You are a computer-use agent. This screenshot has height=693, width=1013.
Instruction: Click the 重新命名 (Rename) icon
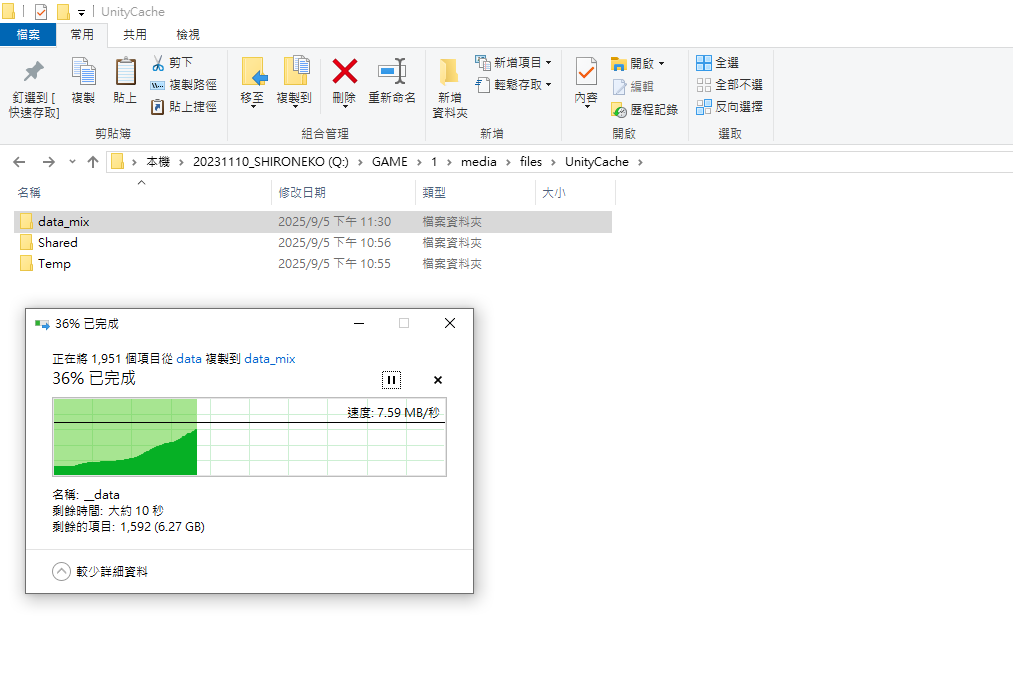pos(392,72)
